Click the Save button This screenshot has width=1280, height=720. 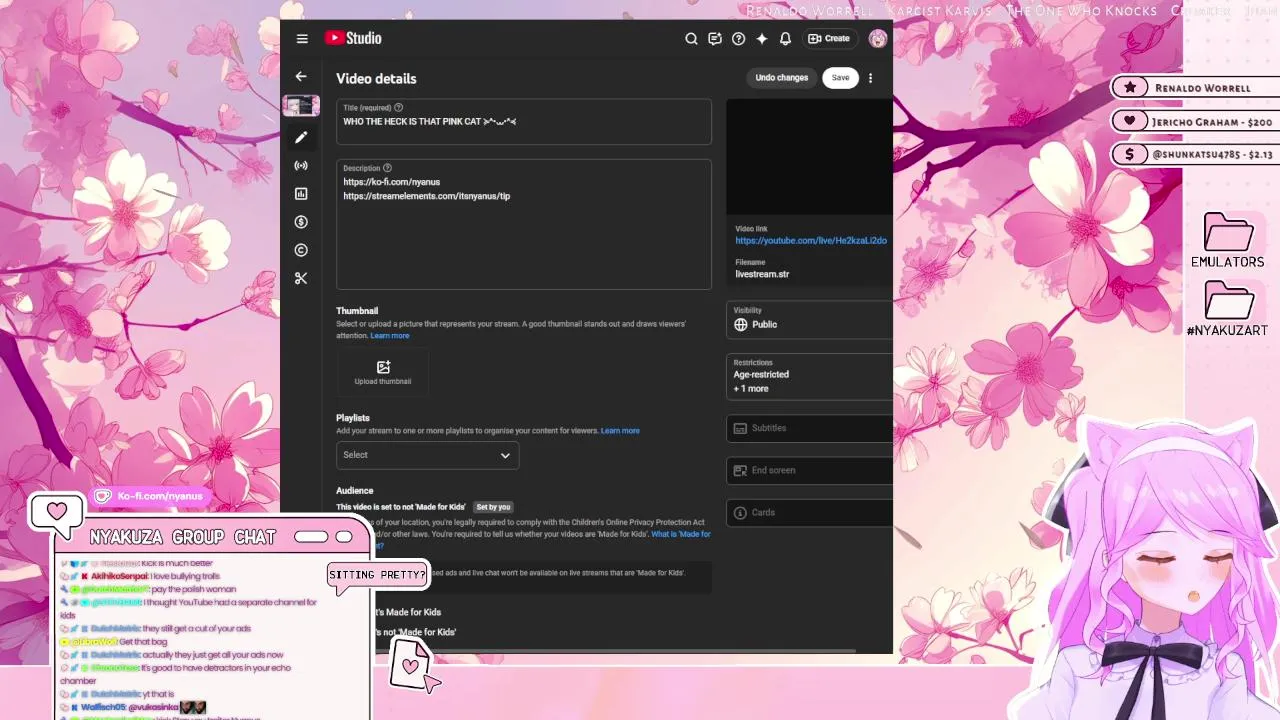[840, 78]
